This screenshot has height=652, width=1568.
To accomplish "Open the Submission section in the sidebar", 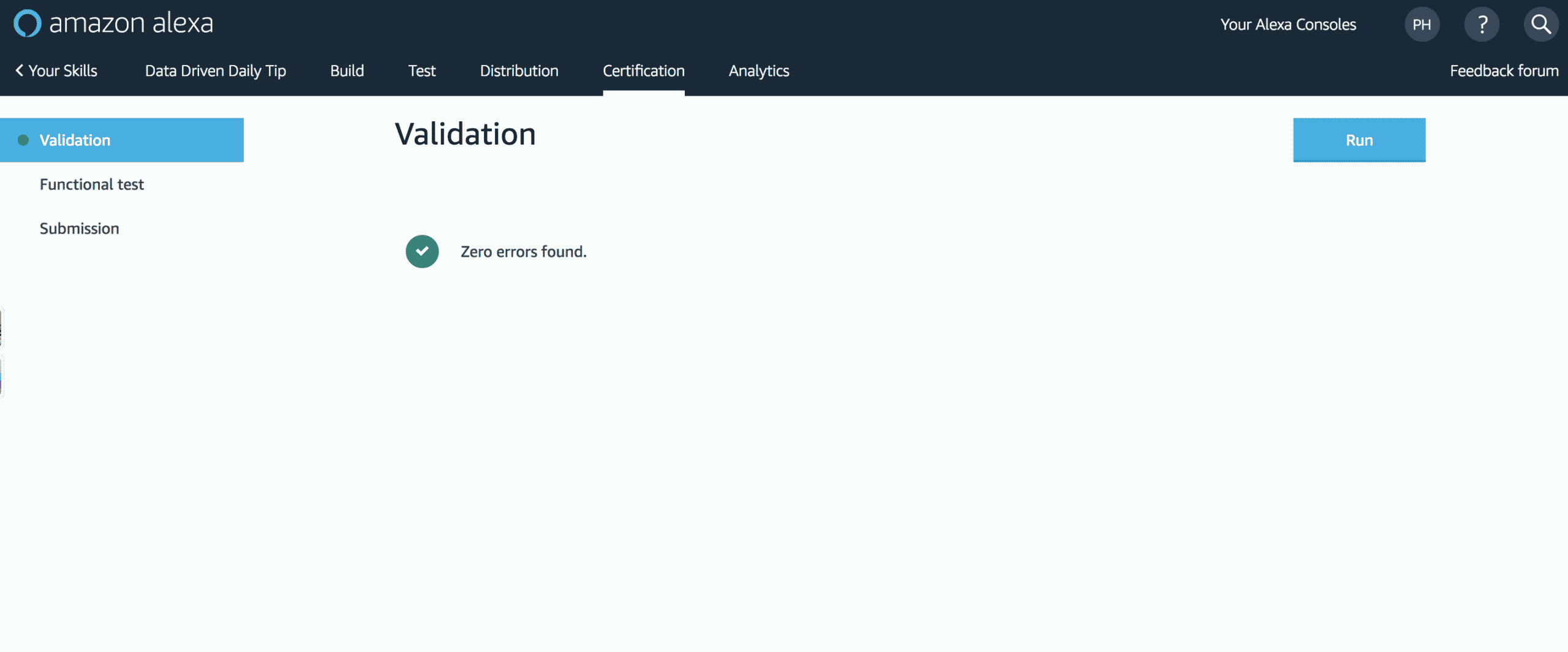I will tap(80, 229).
